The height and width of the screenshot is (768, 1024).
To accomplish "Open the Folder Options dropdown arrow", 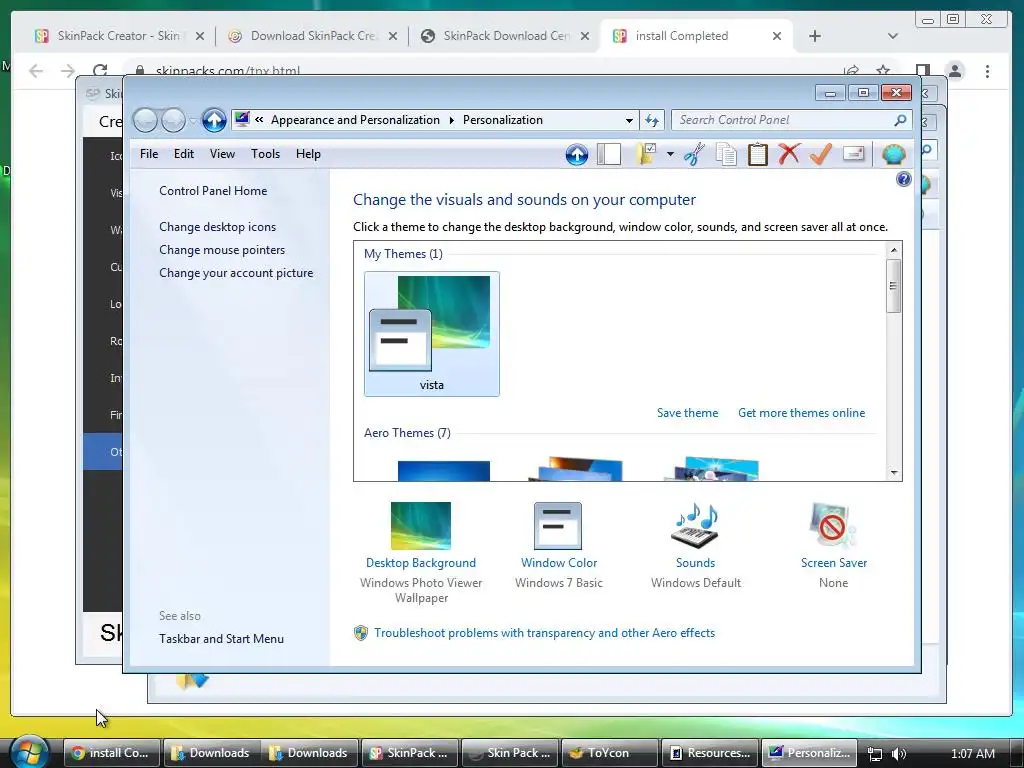I will click(x=670, y=155).
